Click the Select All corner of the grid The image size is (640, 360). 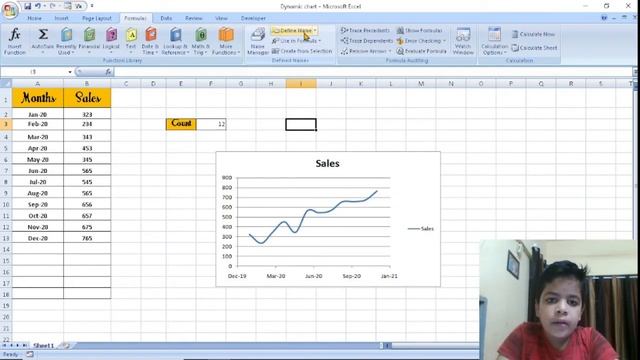pos(6,84)
